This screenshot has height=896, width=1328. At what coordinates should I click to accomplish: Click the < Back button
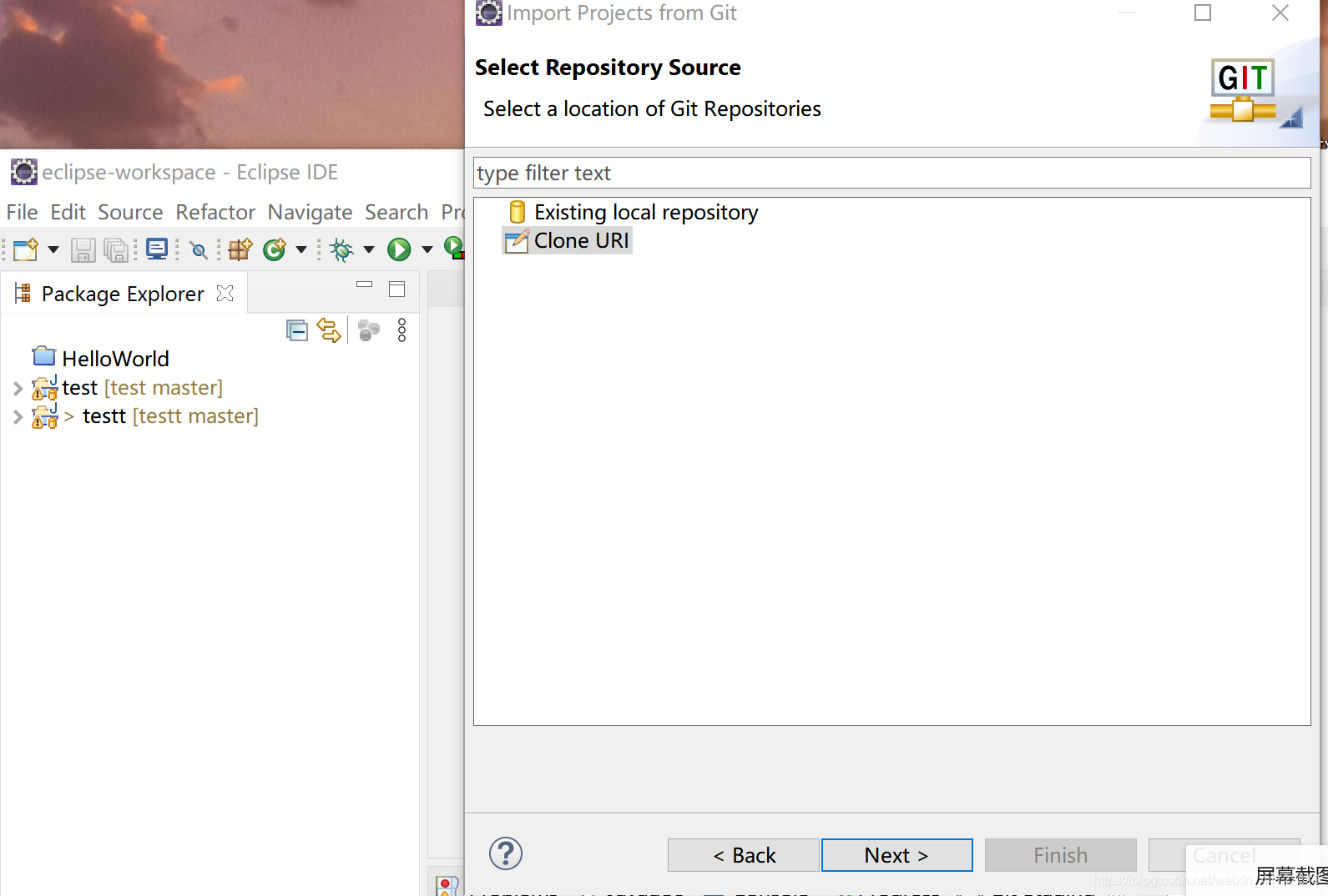744,855
